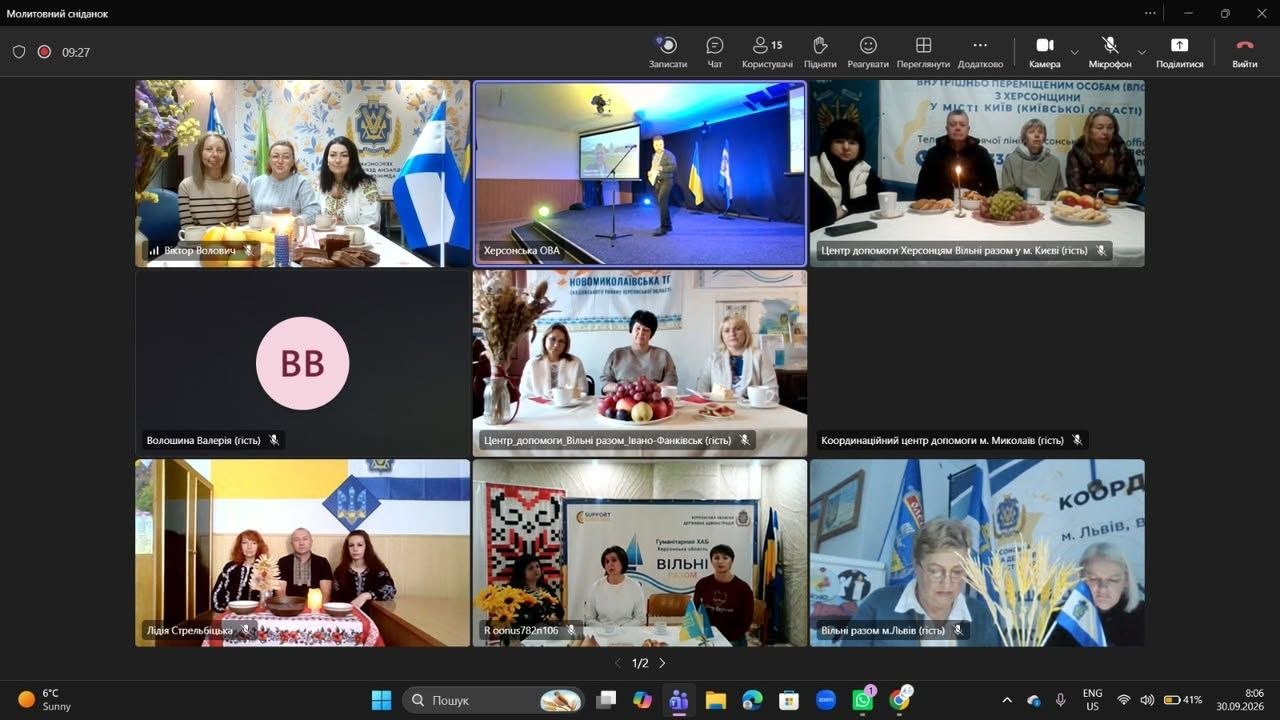Image resolution: width=1280 pixels, height=720 pixels.
Task: Expand the microphone device options arrow
Action: 1142,52
